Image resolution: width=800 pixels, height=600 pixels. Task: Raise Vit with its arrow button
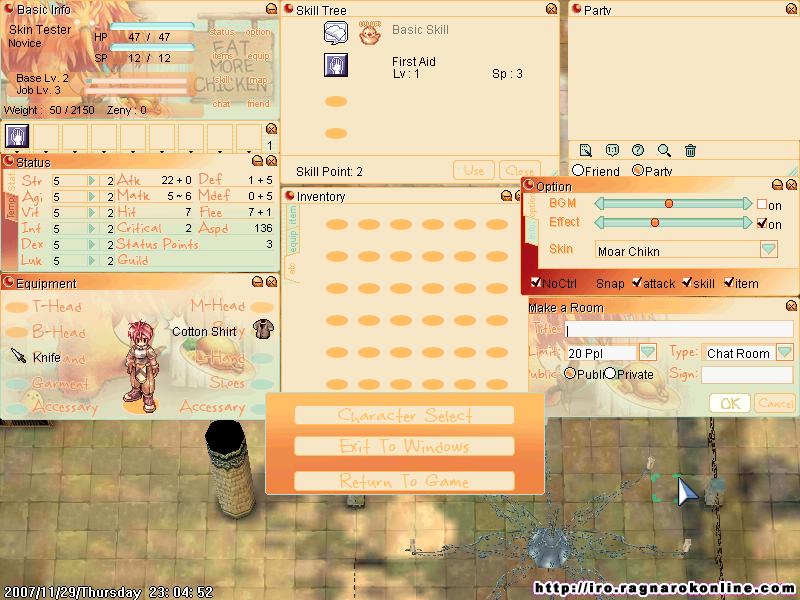[92, 213]
